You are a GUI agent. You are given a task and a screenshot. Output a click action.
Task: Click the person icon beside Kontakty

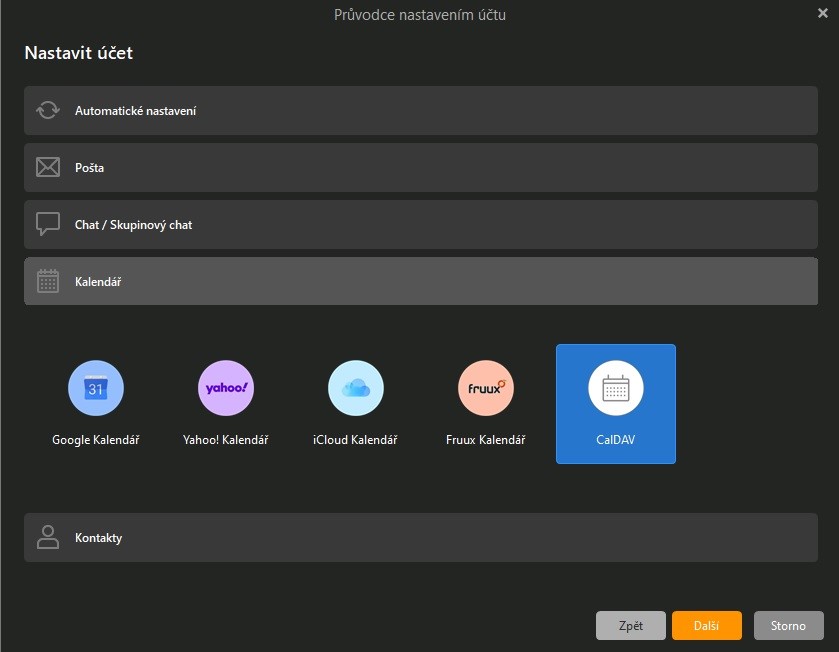(x=48, y=537)
